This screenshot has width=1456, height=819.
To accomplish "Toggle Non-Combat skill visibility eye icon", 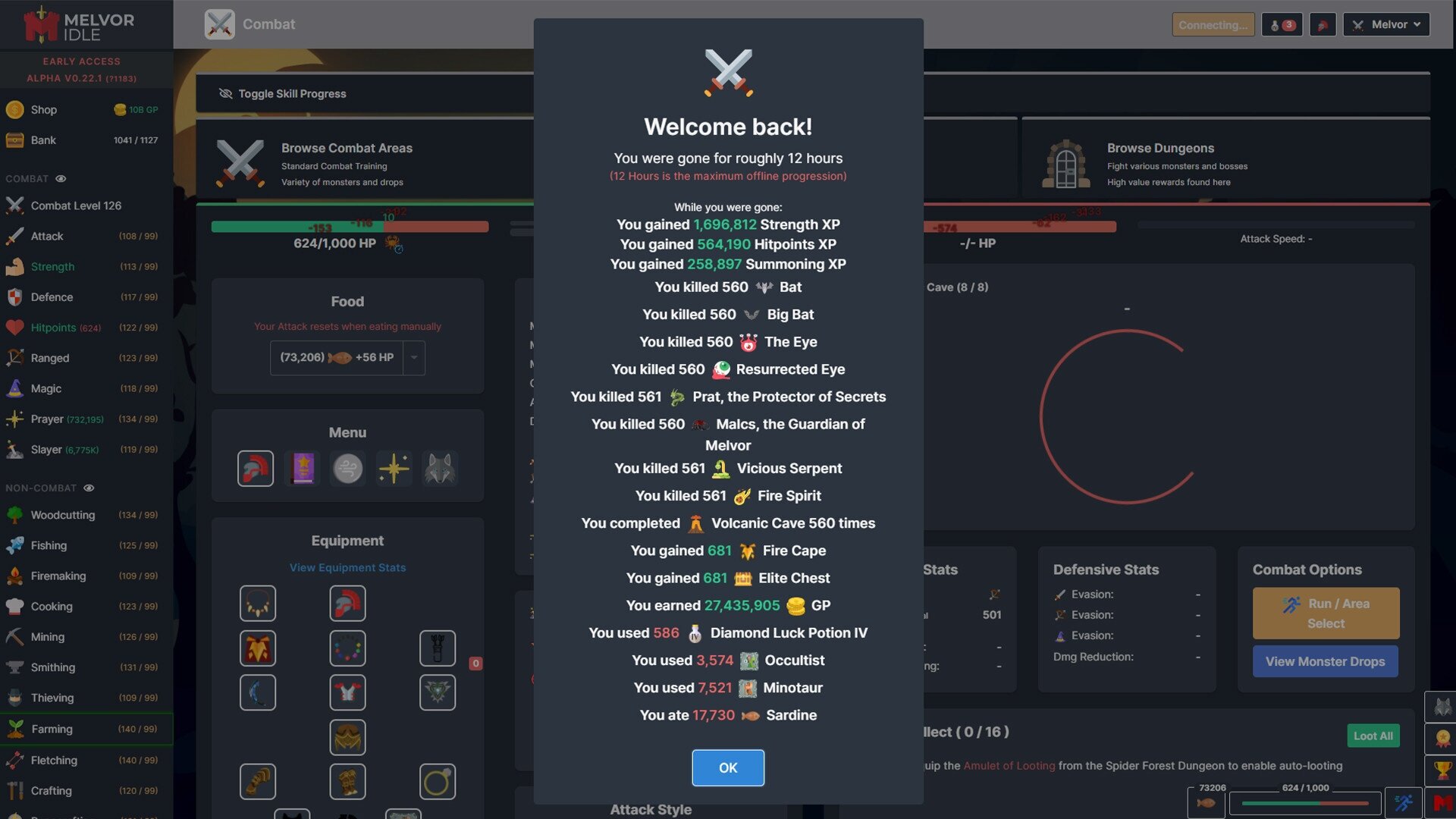I will pyautogui.click(x=87, y=488).
